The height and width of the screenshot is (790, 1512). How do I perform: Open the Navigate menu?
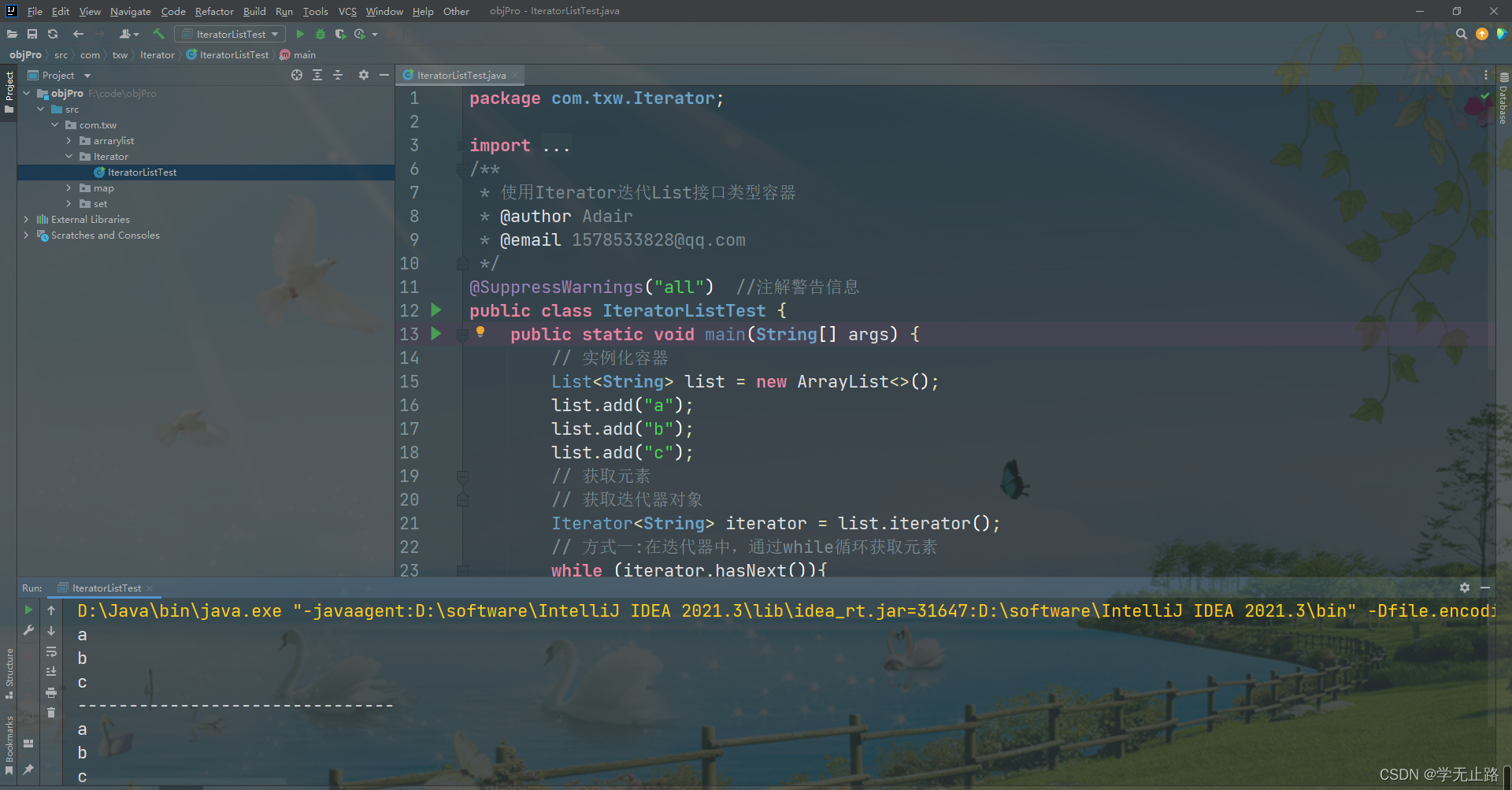click(x=130, y=11)
